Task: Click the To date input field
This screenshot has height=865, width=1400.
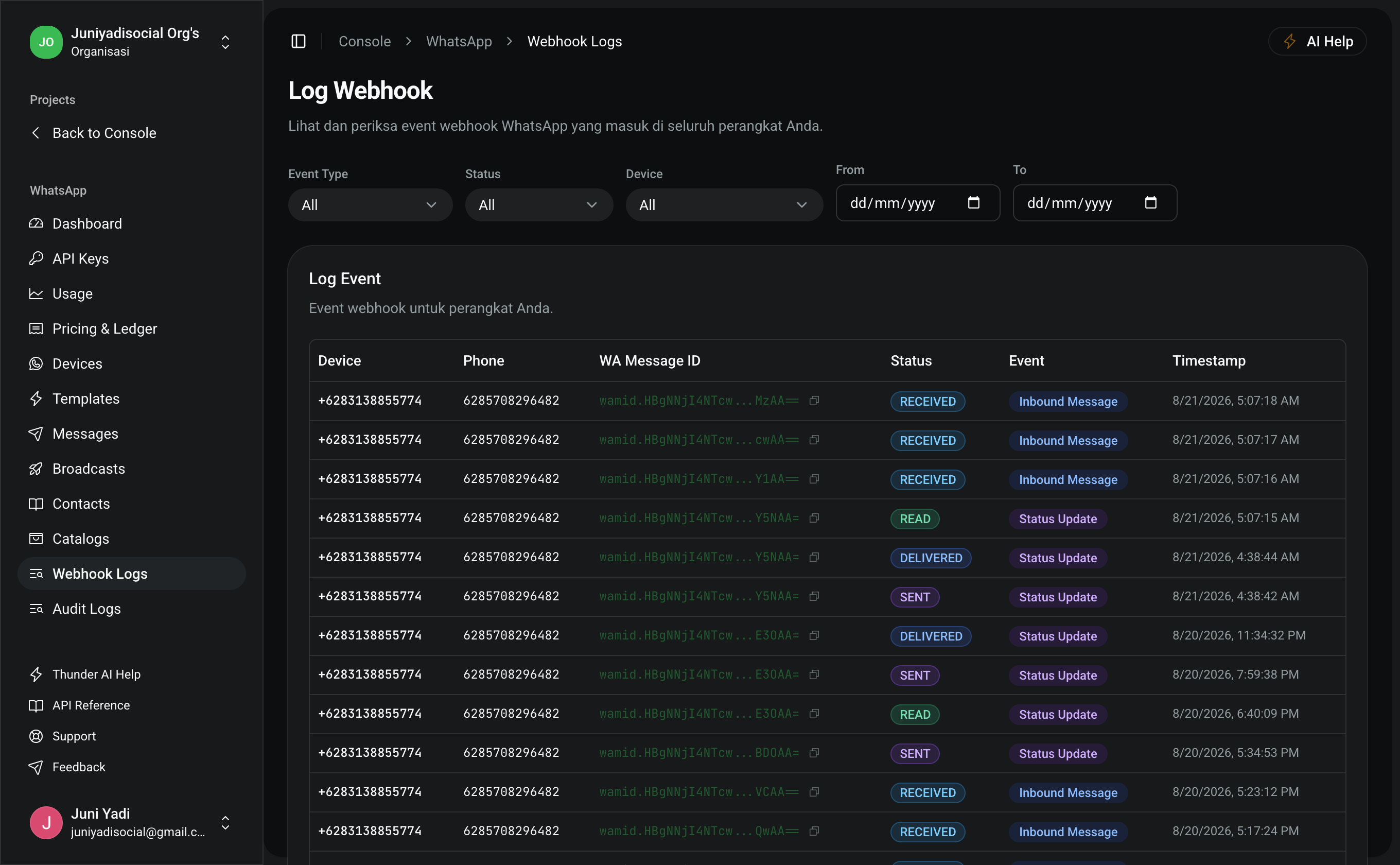Action: (1095, 202)
